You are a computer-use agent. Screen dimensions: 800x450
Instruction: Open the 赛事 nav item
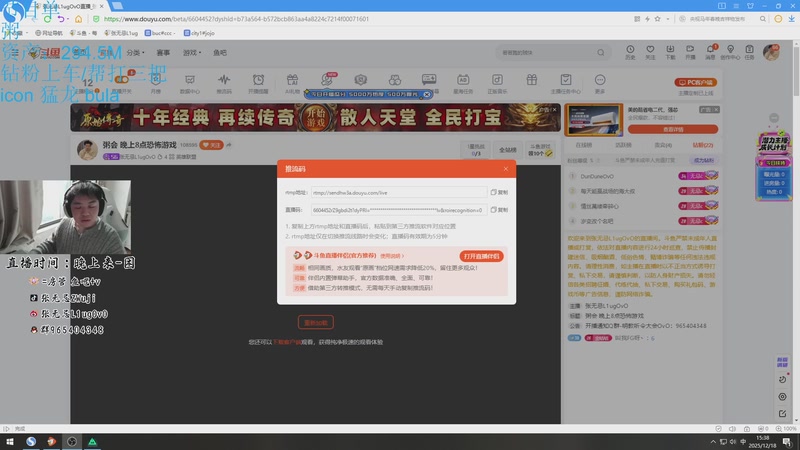coord(163,53)
